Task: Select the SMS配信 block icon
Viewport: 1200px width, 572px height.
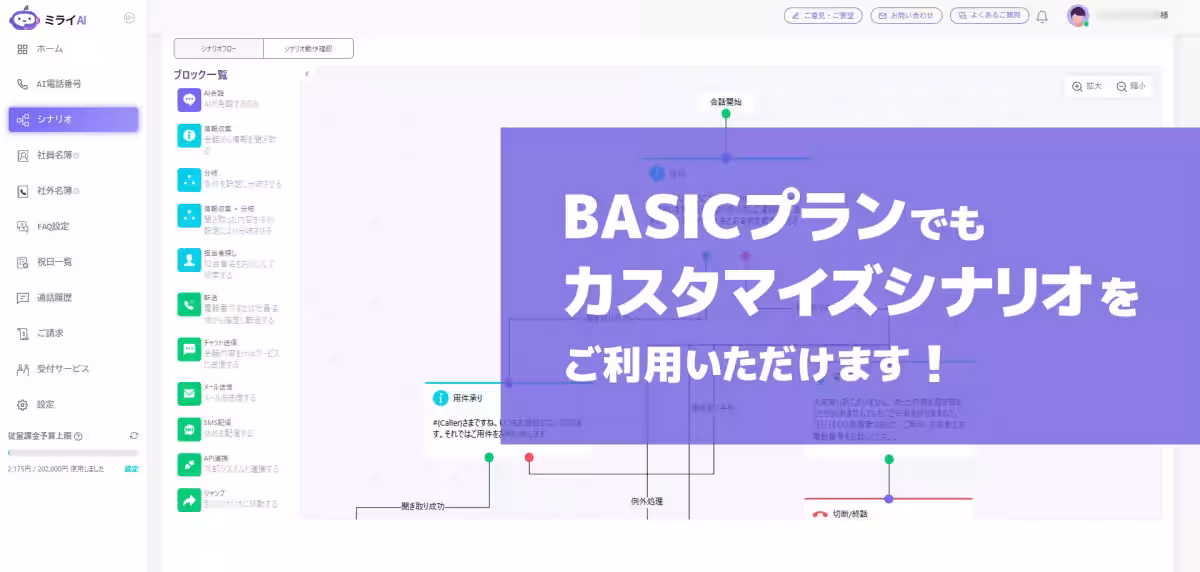Action: point(189,428)
